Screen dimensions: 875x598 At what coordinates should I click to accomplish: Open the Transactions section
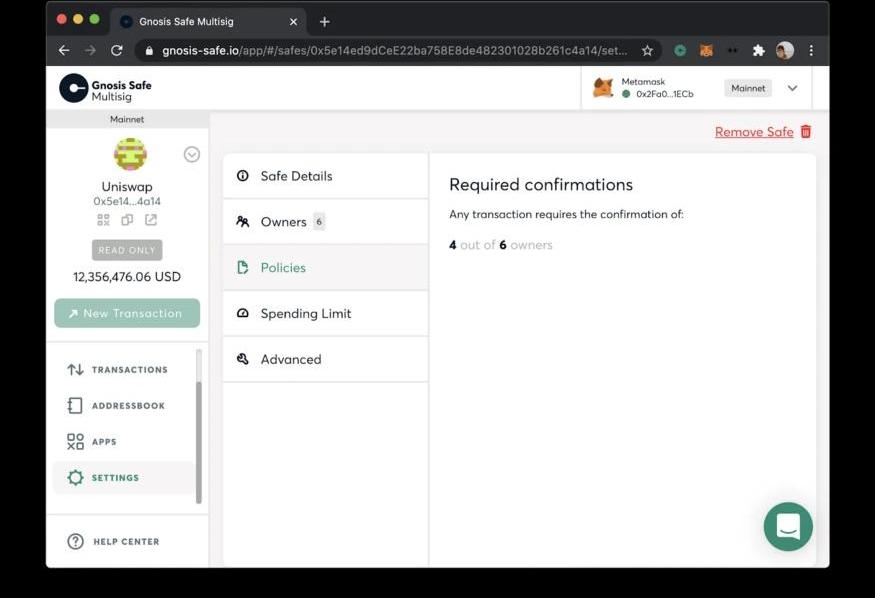pos(124,370)
